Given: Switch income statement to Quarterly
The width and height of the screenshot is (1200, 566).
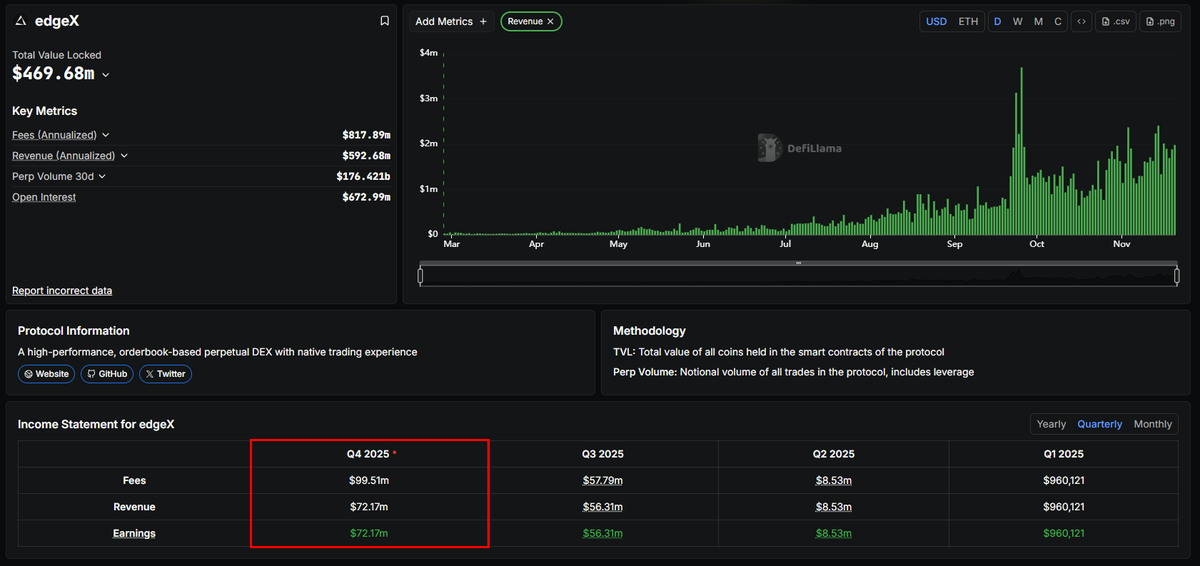Looking at the screenshot, I should coord(1099,424).
